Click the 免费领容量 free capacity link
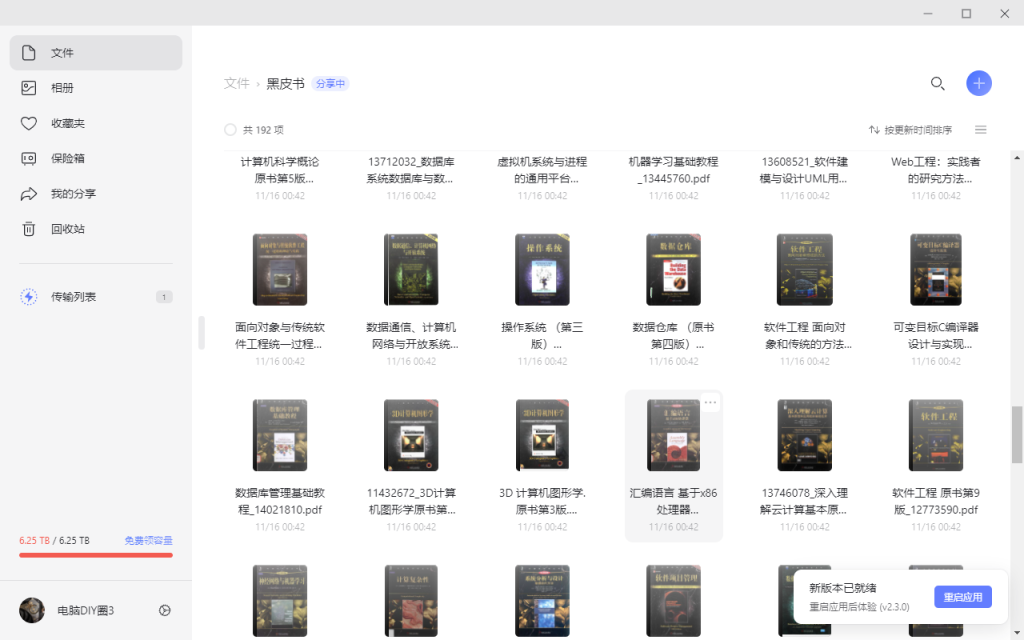 [x=148, y=540]
